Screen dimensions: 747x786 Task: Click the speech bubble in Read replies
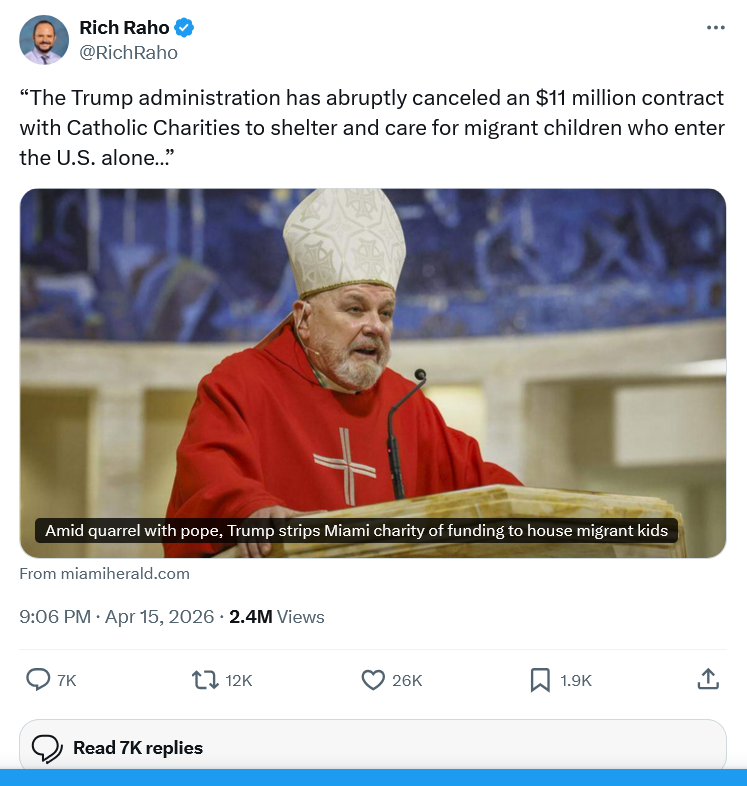pyautogui.click(x=47, y=748)
